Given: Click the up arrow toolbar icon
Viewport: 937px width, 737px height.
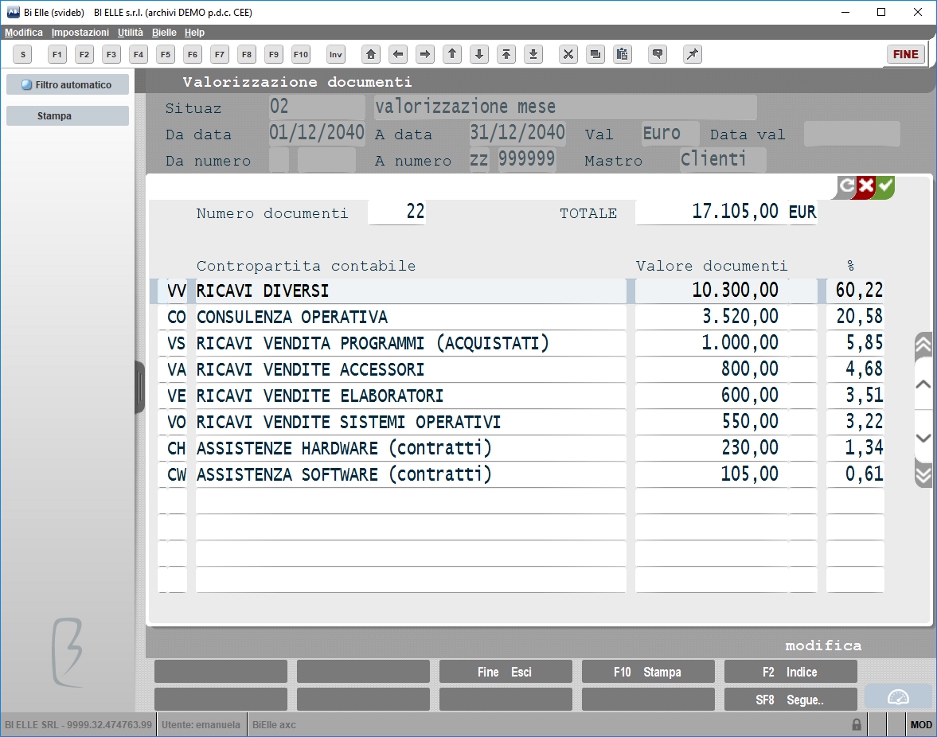Looking at the screenshot, I should [452, 54].
